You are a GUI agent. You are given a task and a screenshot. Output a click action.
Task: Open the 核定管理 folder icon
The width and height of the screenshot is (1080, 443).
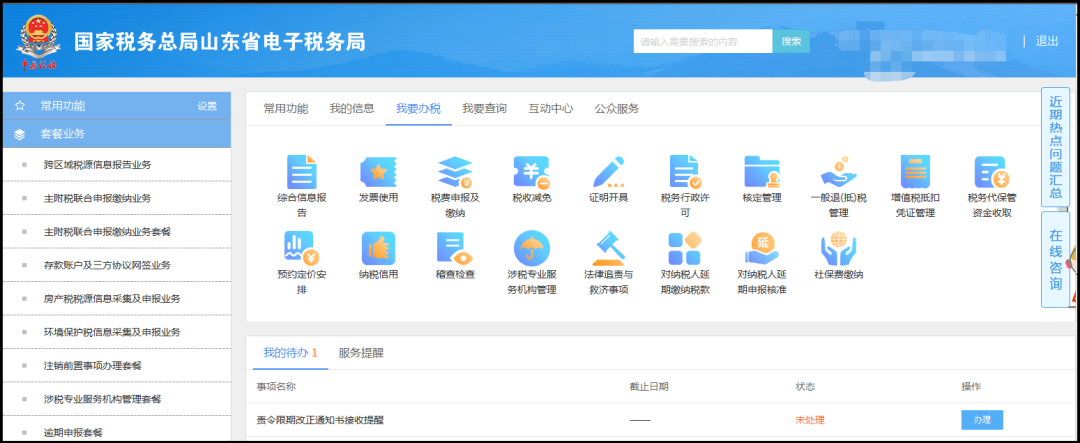pos(762,172)
